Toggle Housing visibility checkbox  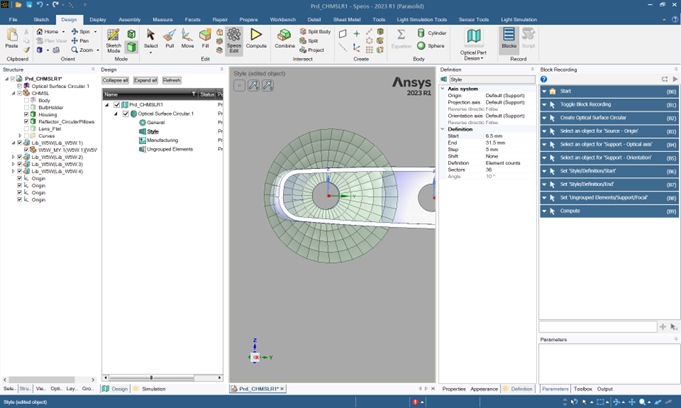26,114
